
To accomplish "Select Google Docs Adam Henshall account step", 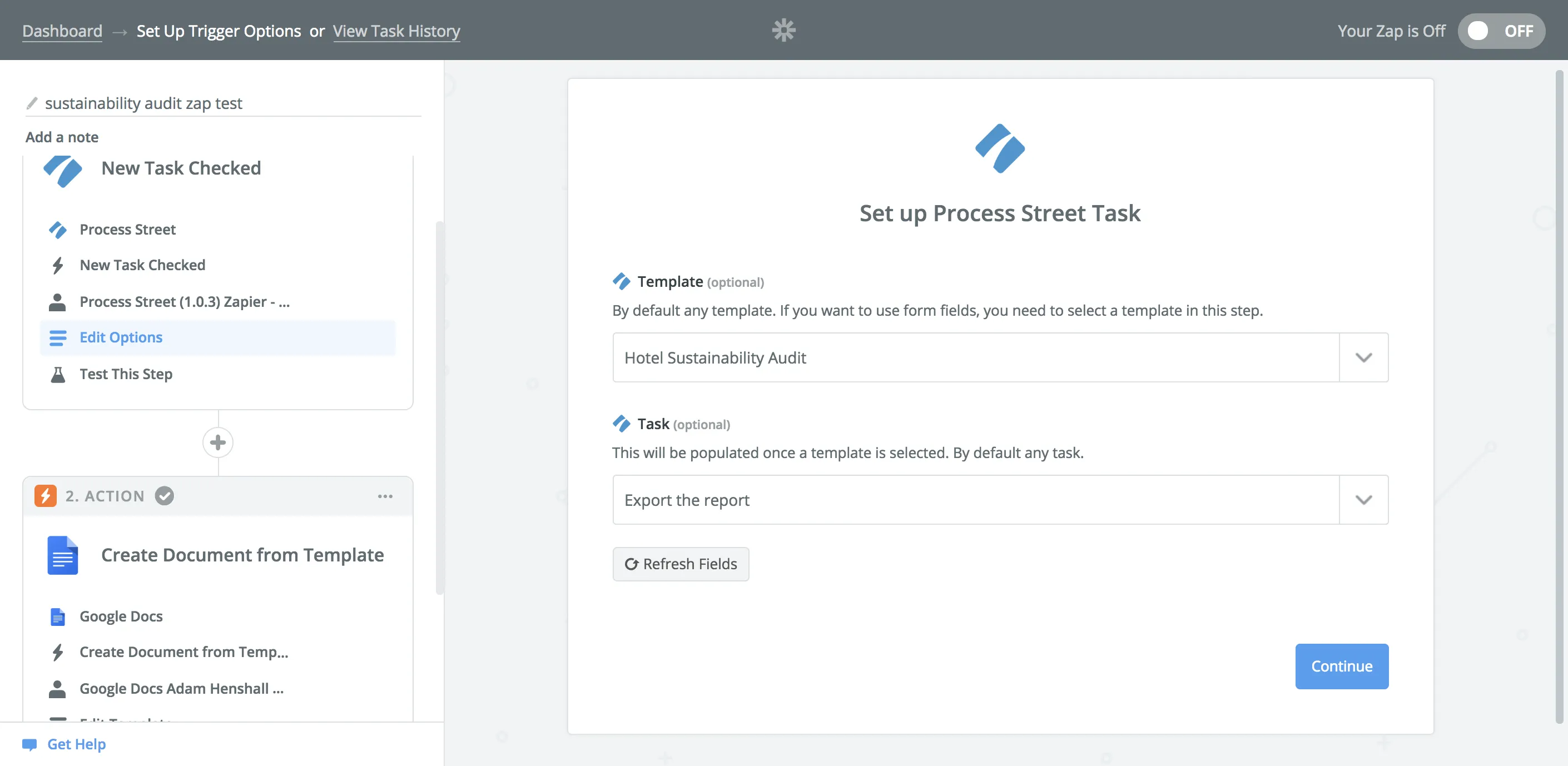I will click(x=218, y=689).
